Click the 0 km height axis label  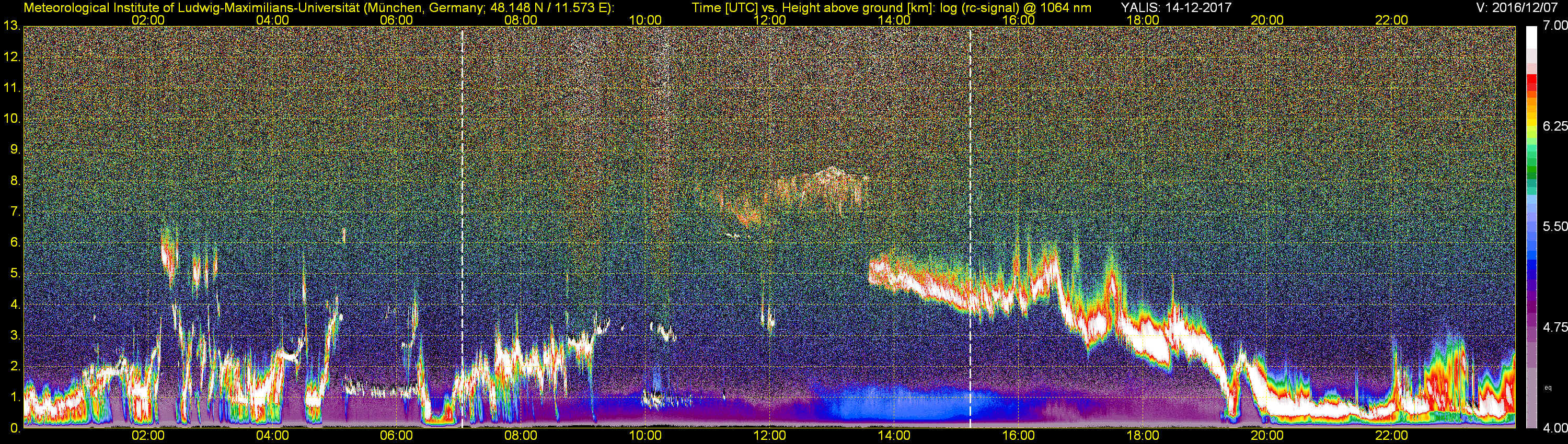[15, 428]
